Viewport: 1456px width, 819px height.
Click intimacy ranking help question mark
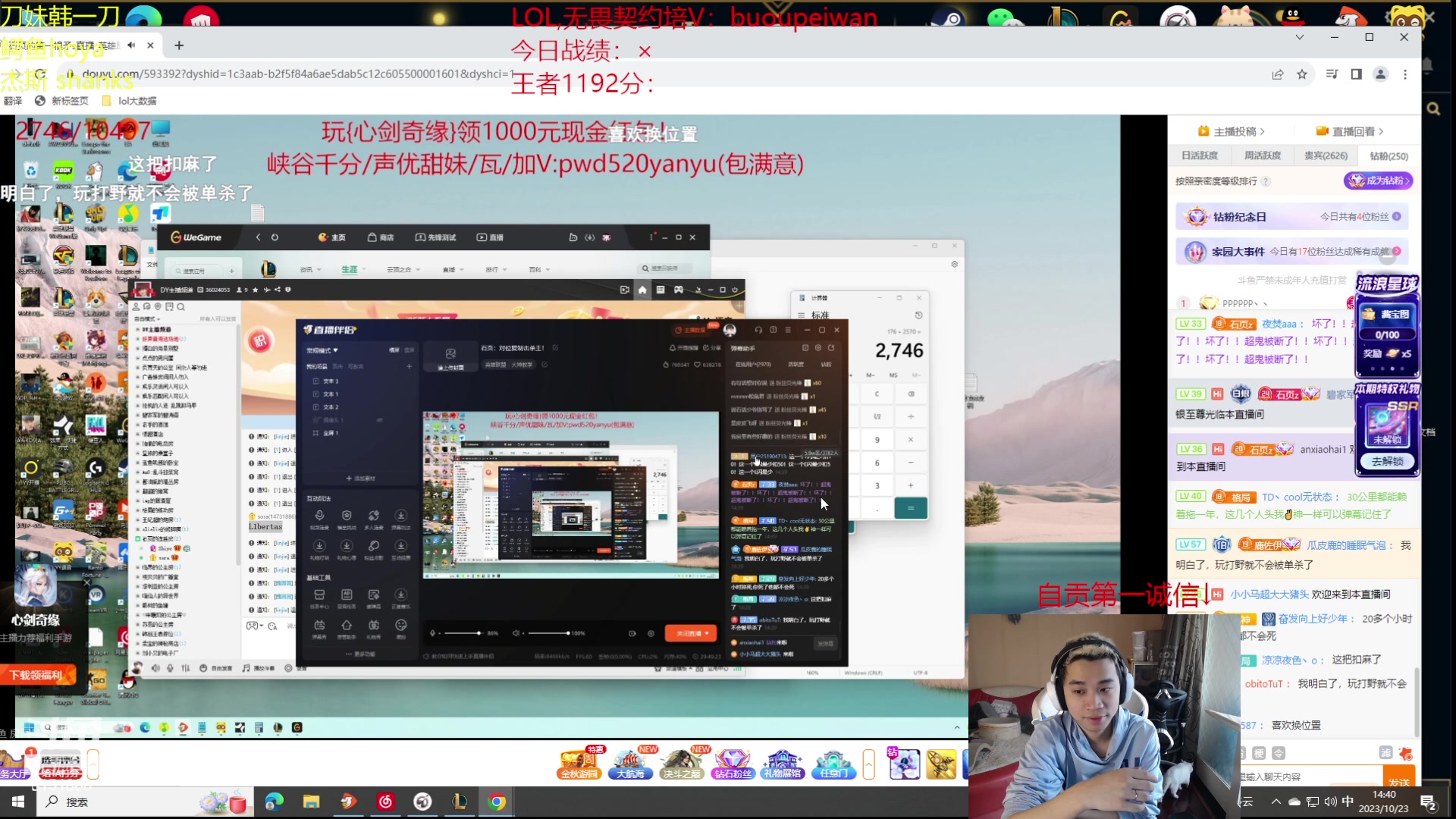tap(1266, 181)
